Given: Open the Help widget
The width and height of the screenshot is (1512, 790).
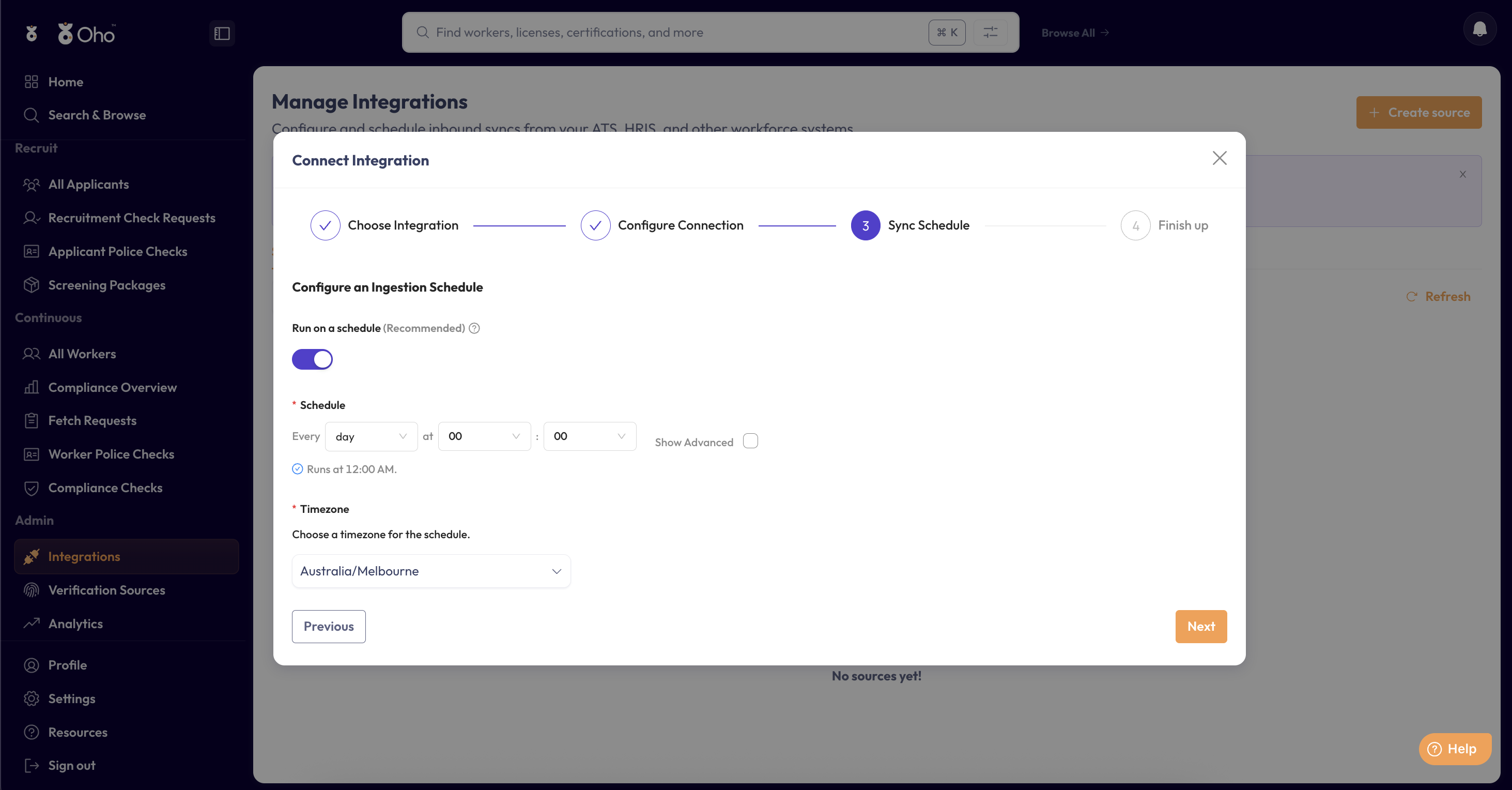Looking at the screenshot, I should 1455,749.
